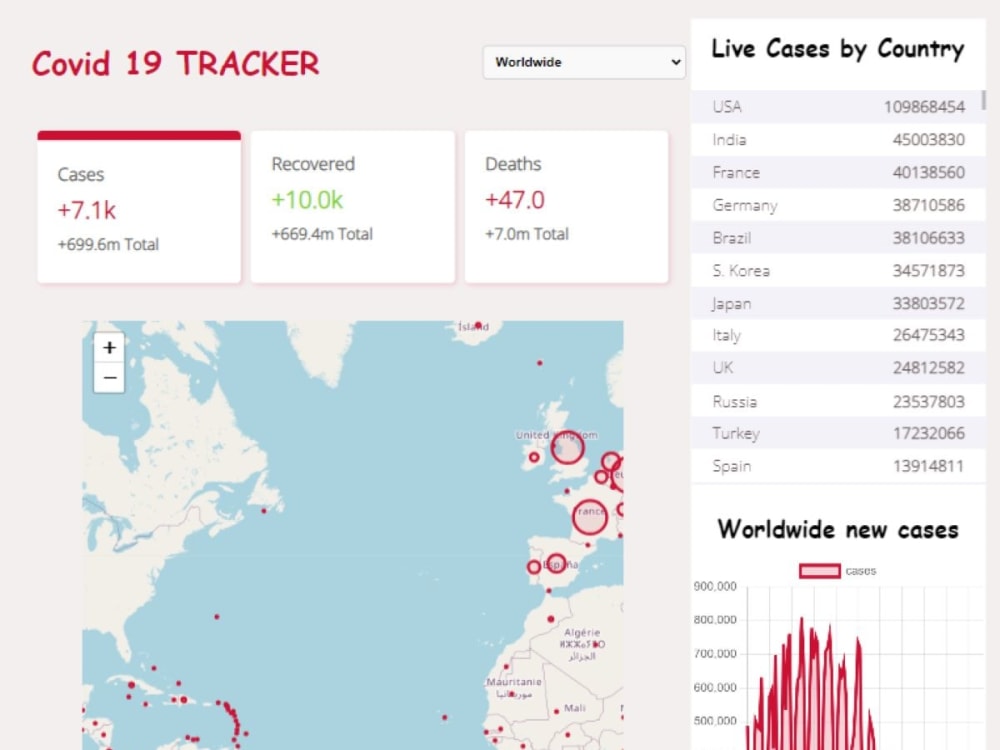Image resolution: width=1000 pixels, height=750 pixels.
Task: Select the Deaths statistics card
Action: click(566, 207)
